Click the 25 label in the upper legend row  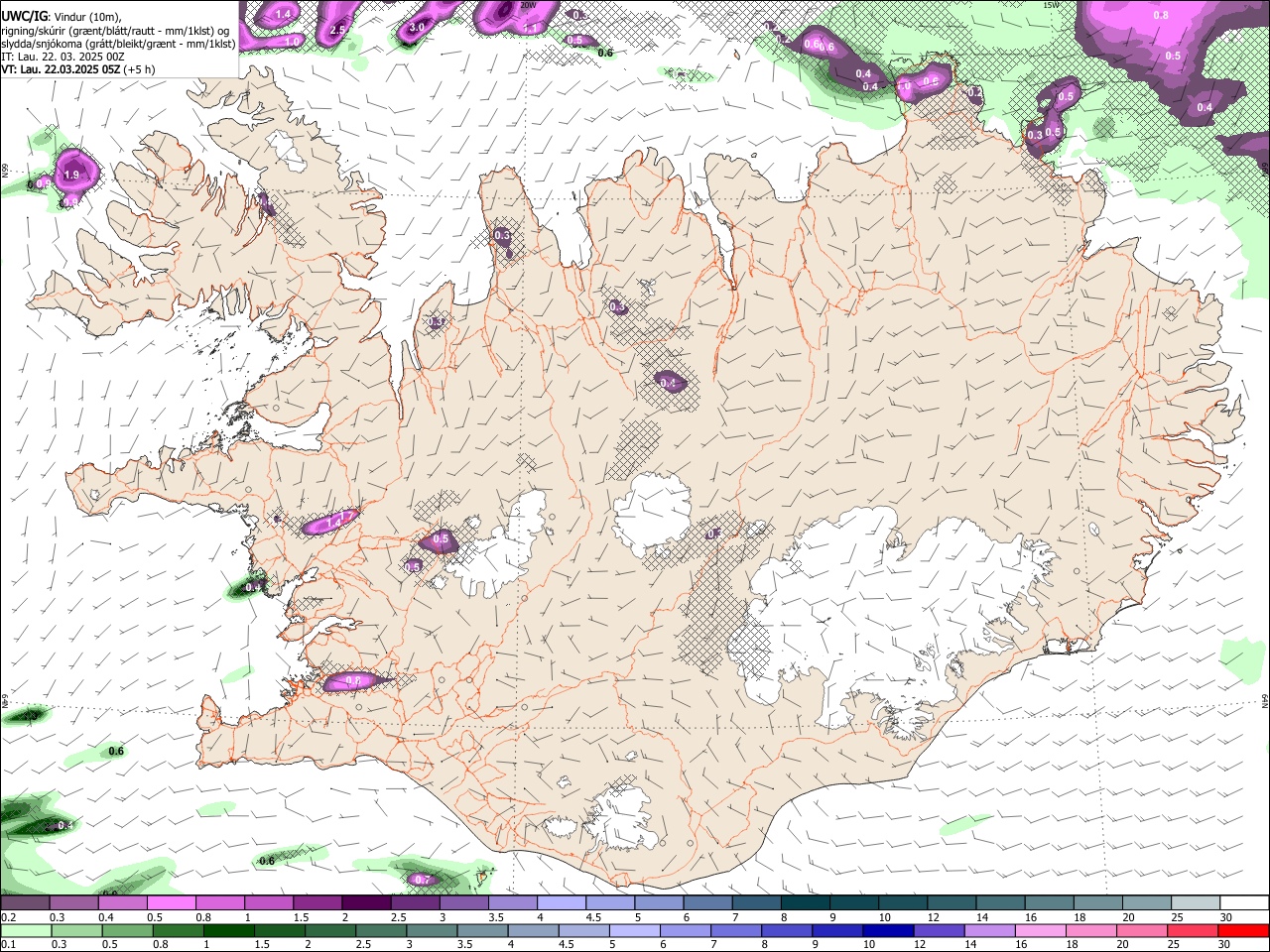(1178, 917)
